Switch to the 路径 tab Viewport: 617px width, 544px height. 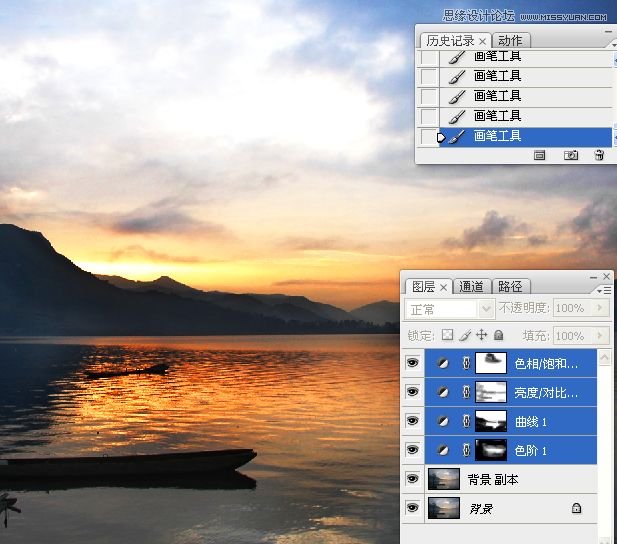click(x=510, y=287)
